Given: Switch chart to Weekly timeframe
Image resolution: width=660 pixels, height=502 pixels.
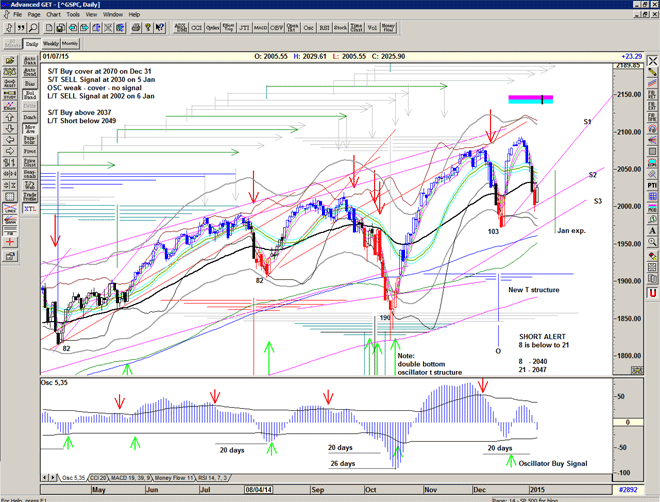Looking at the screenshot, I should (x=50, y=44).
